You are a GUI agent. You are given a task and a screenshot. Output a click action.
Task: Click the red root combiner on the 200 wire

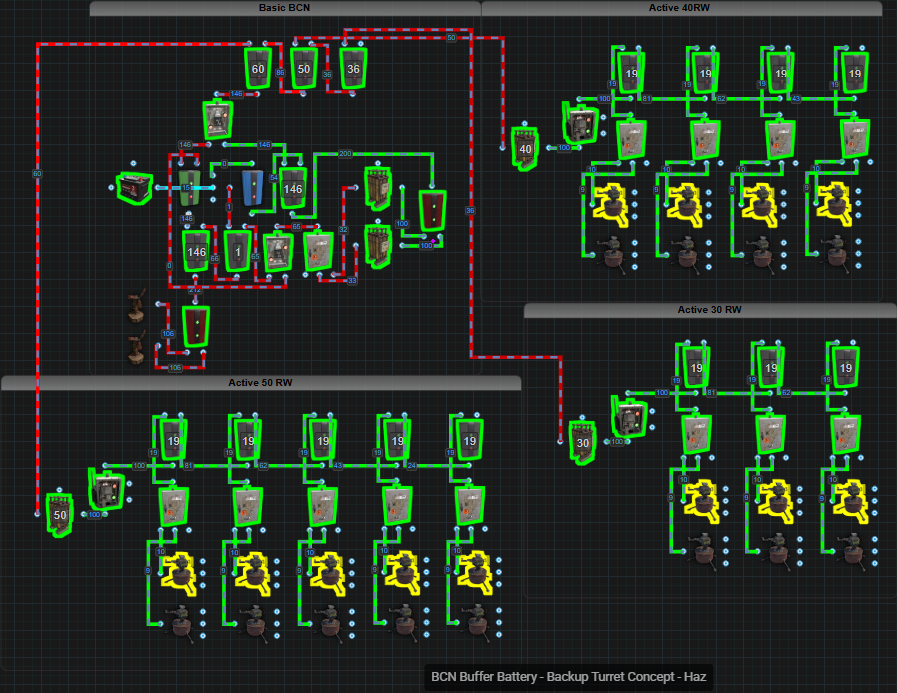(x=432, y=210)
